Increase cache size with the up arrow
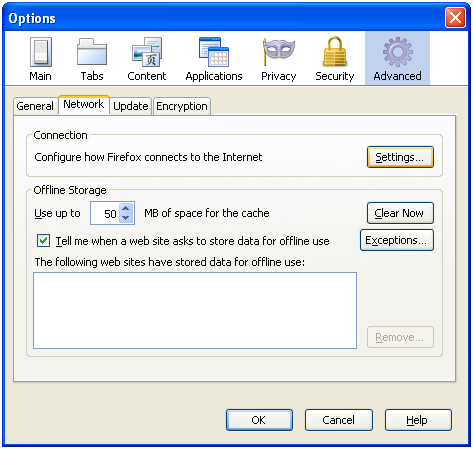 (126, 209)
